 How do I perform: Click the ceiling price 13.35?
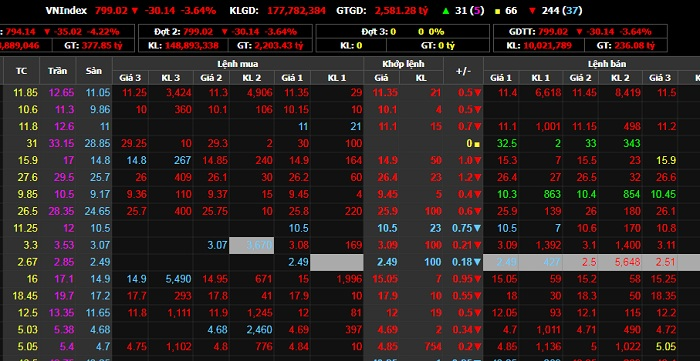[61, 312]
